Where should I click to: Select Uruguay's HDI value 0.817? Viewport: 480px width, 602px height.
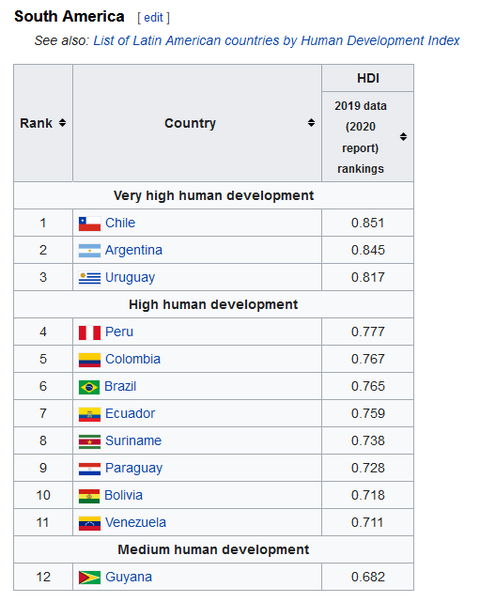tap(368, 277)
